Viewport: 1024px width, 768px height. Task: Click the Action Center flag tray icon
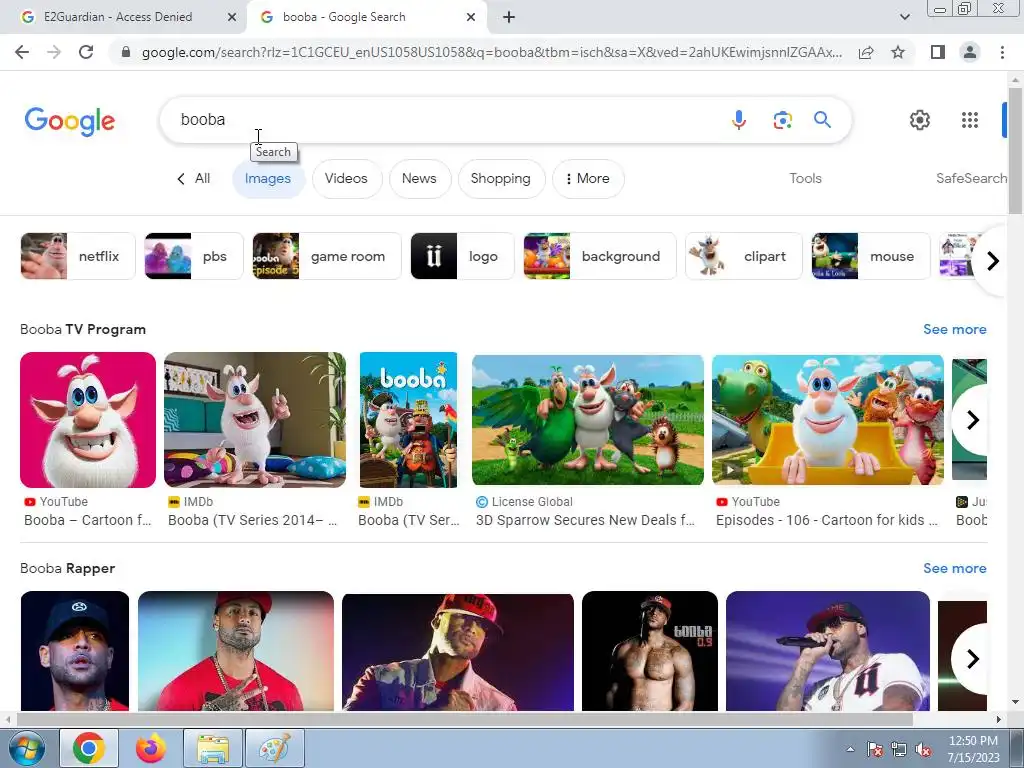pos(874,750)
